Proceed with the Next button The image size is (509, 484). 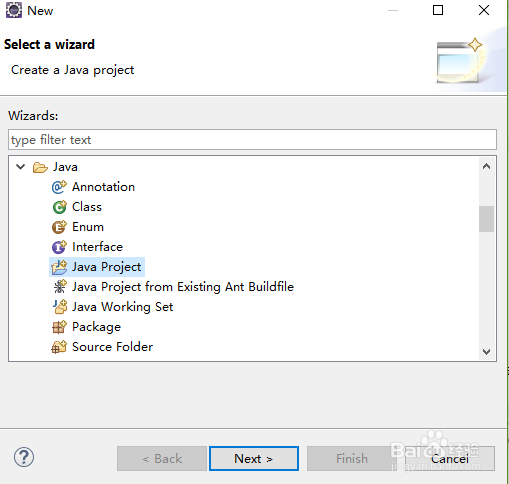pyautogui.click(x=254, y=459)
